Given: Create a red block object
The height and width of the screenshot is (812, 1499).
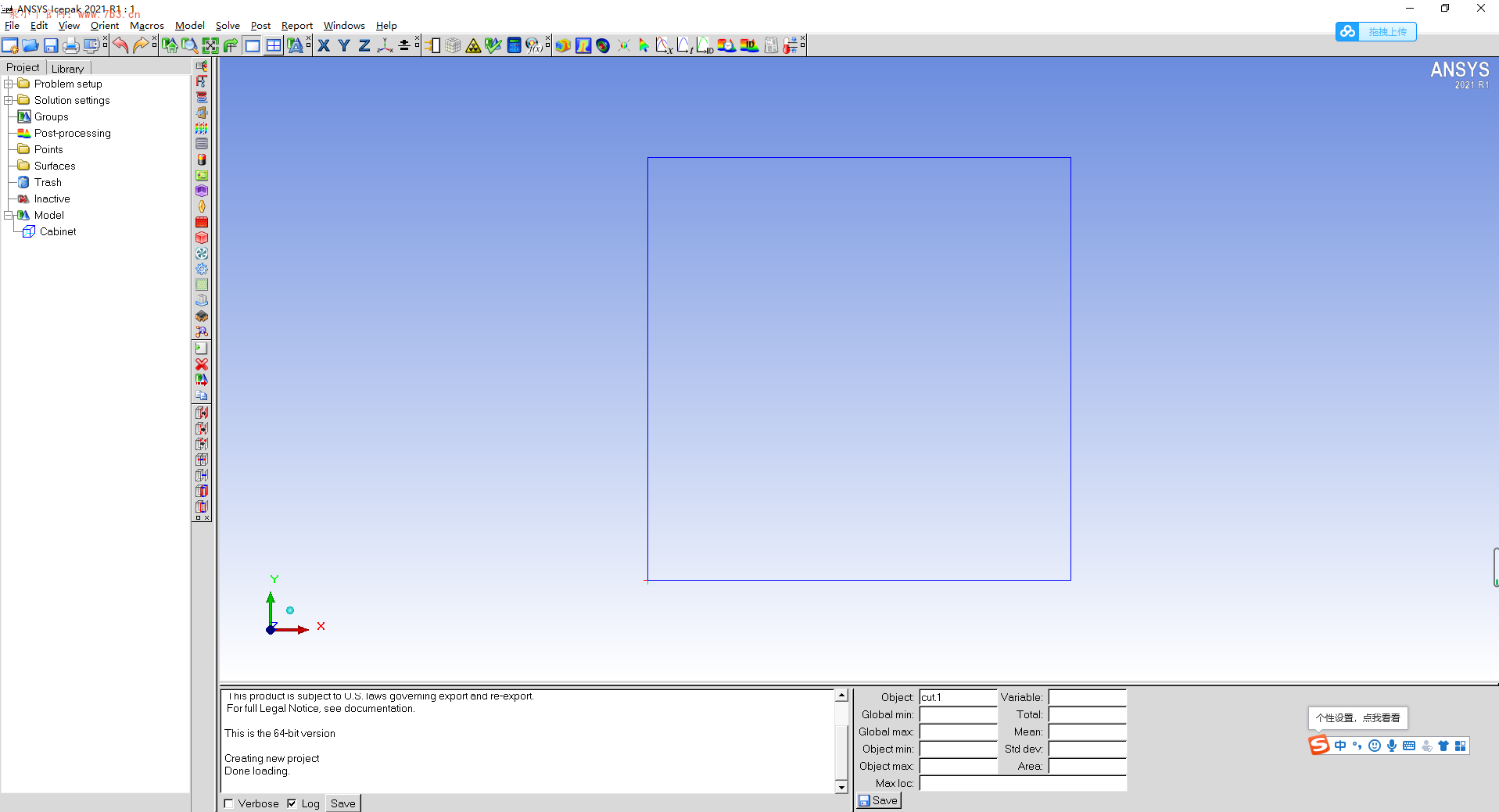Looking at the screenshot, I should coord(202,238).
